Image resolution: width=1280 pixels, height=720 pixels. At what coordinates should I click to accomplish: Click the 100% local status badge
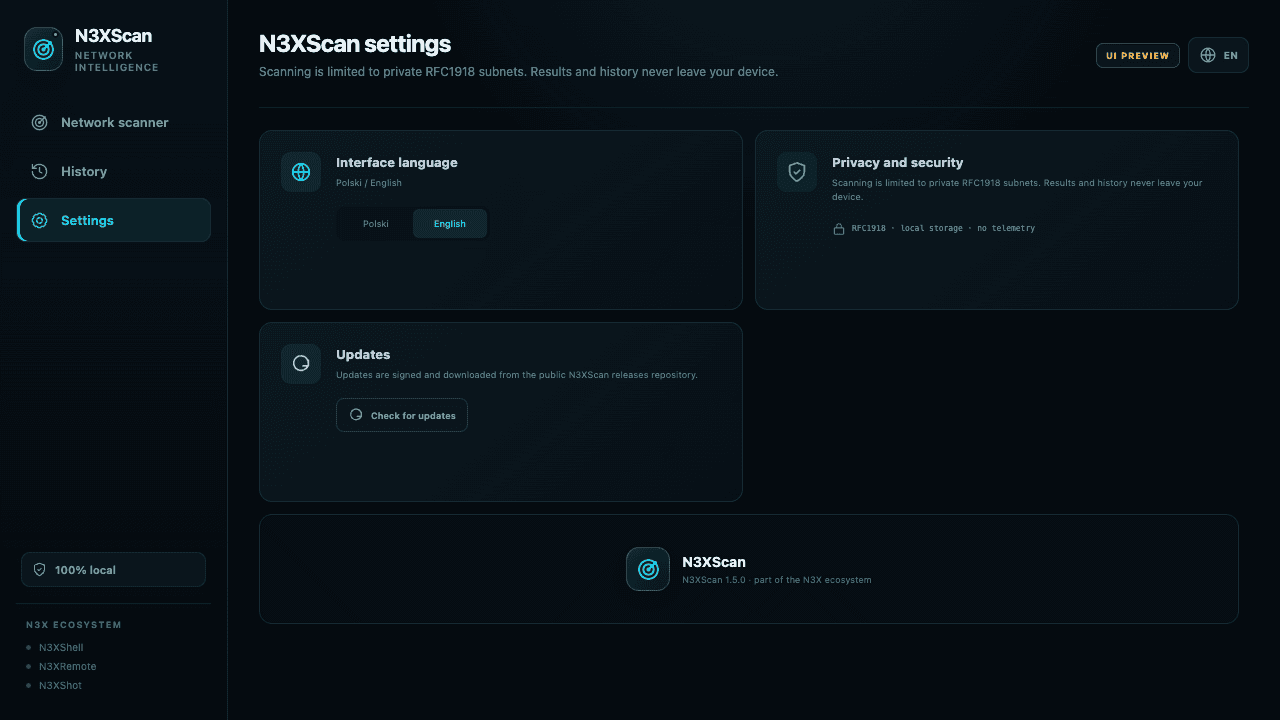(x=113, y=570)
